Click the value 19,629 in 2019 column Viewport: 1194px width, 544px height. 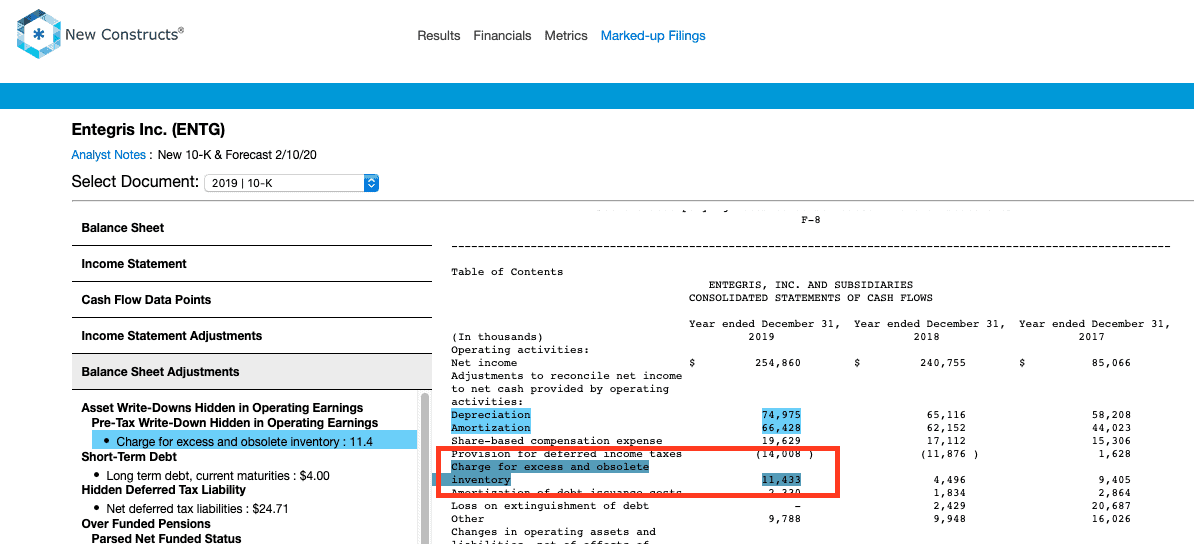point(781,441)
